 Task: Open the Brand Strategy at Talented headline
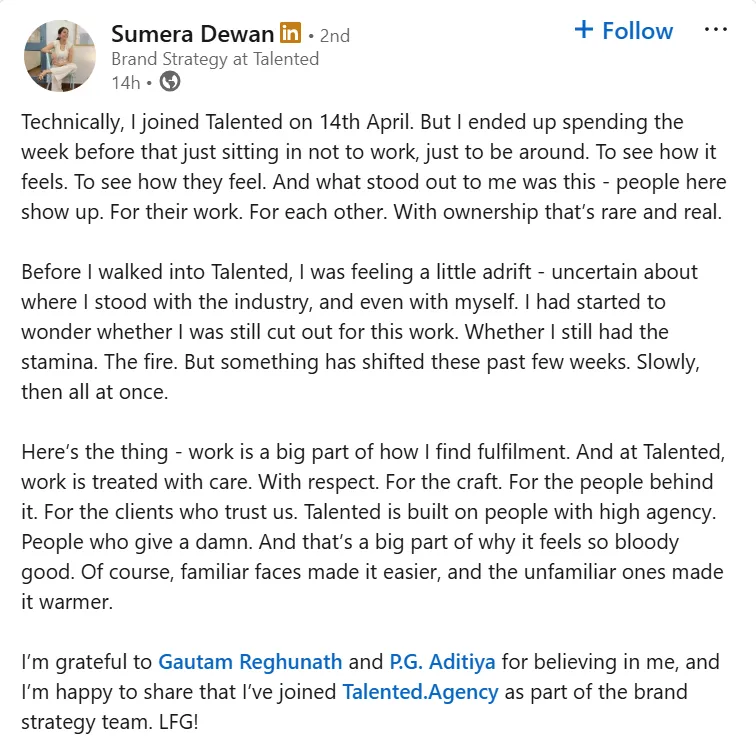click(x=215, y=59)
